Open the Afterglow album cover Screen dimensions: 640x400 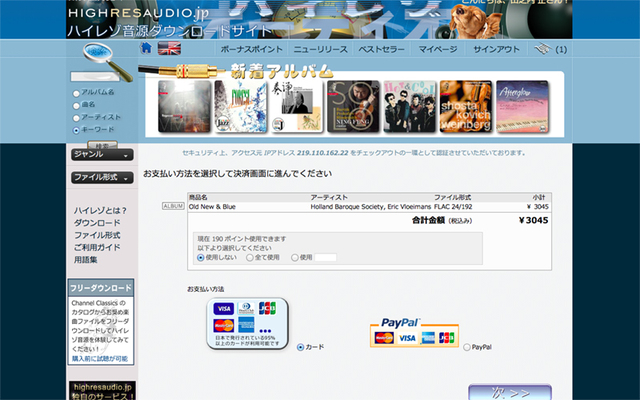tap(522, 107)
